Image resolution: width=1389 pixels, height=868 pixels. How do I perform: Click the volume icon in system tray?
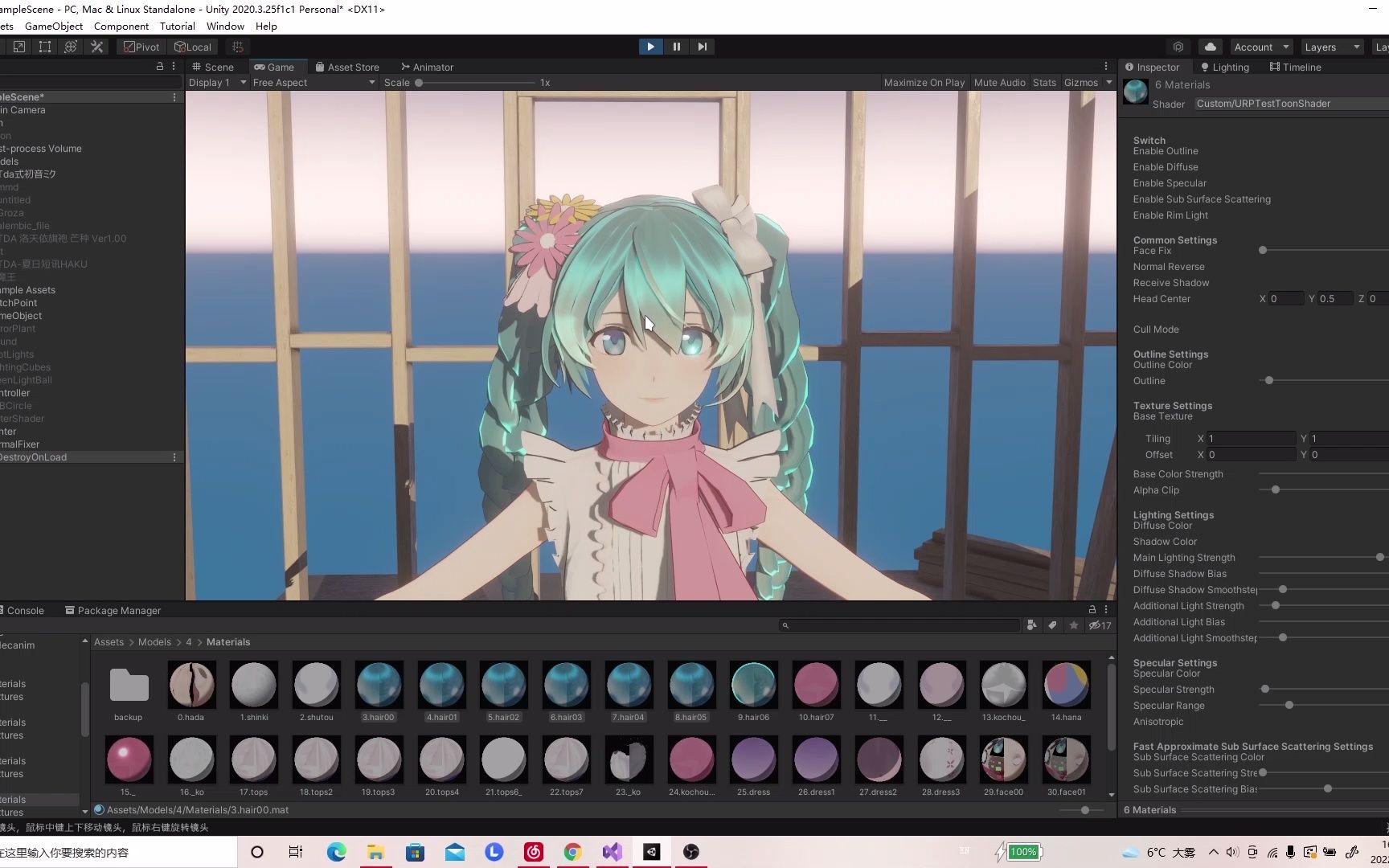1233,852
